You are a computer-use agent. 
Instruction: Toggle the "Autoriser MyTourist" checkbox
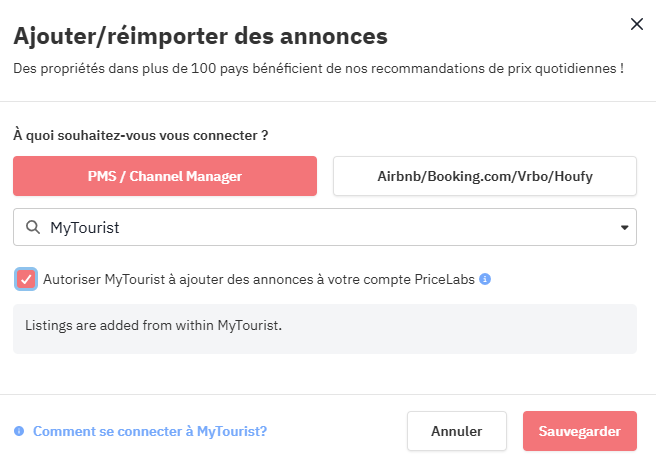(x=26, y=279)
